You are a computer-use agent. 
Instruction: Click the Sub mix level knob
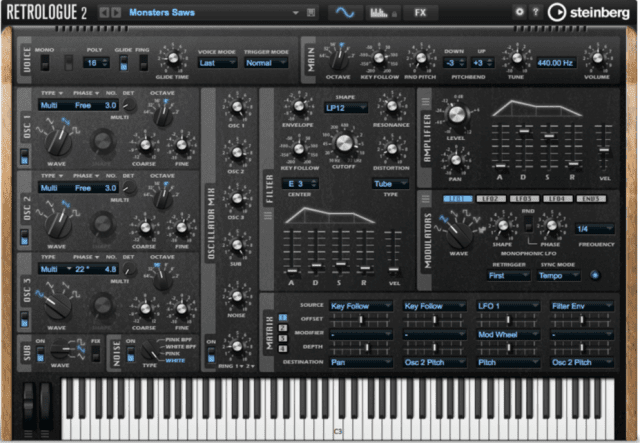236,245
